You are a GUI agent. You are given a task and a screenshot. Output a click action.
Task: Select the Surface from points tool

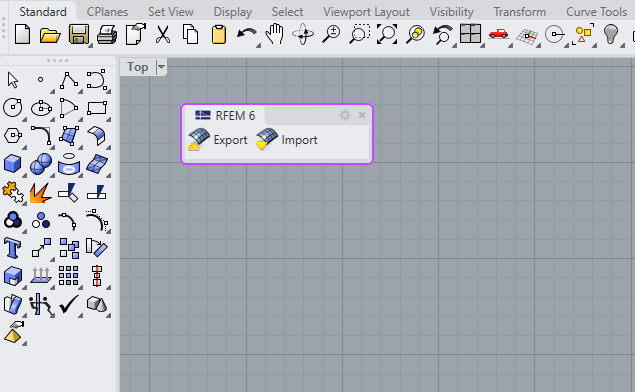[69, 136]
